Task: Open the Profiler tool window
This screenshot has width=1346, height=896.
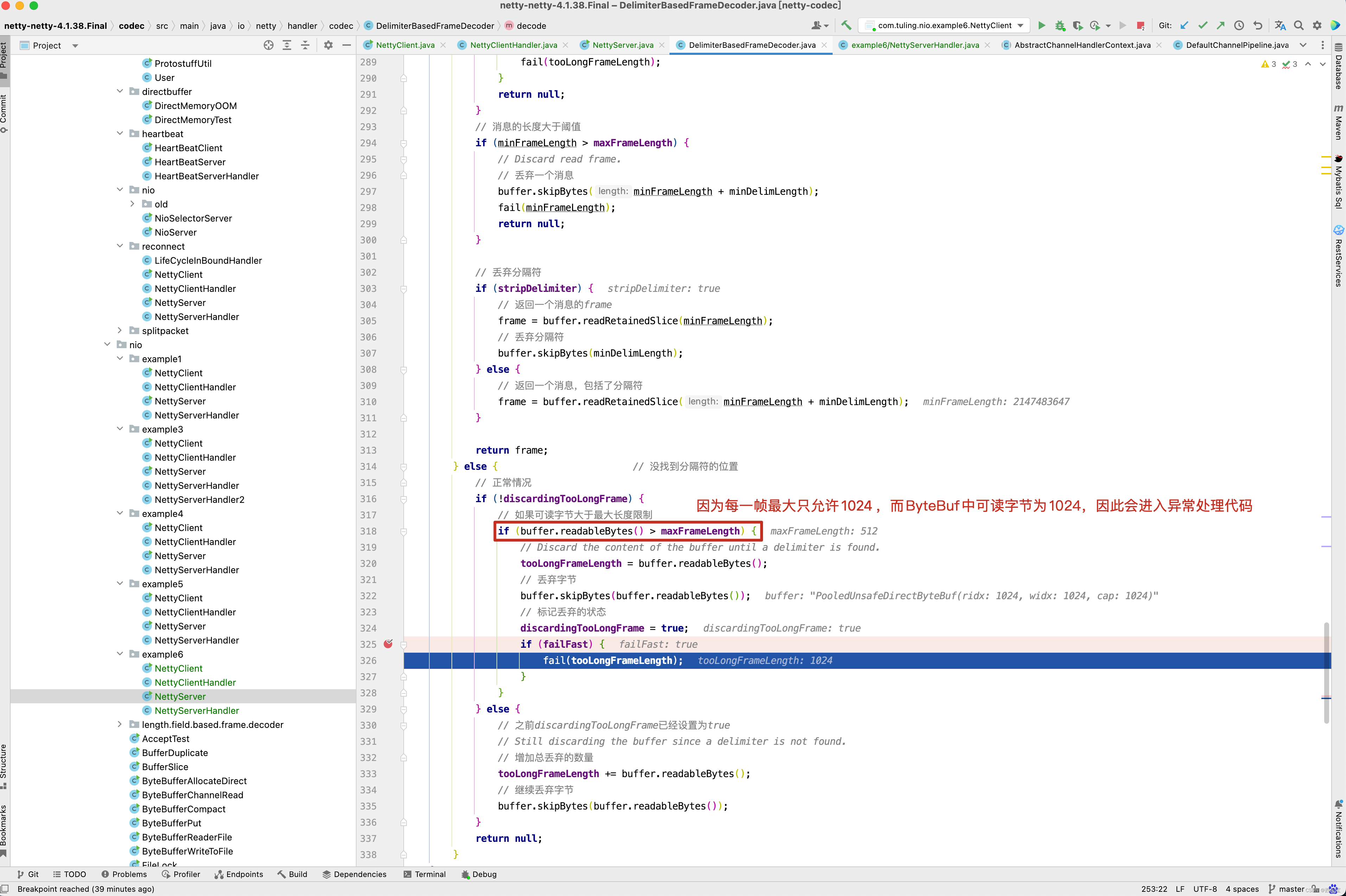Action: pos(181,874)
